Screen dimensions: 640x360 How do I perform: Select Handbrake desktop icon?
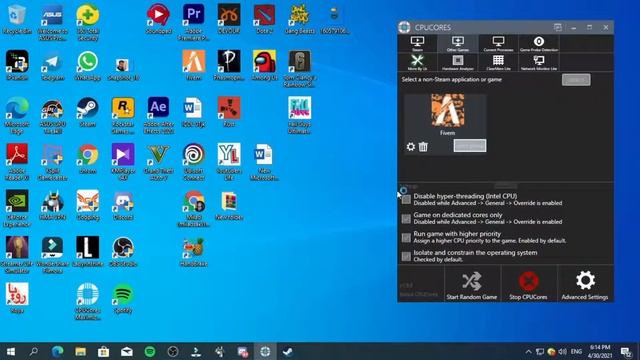pyautogui.click(x=193, y=252)
